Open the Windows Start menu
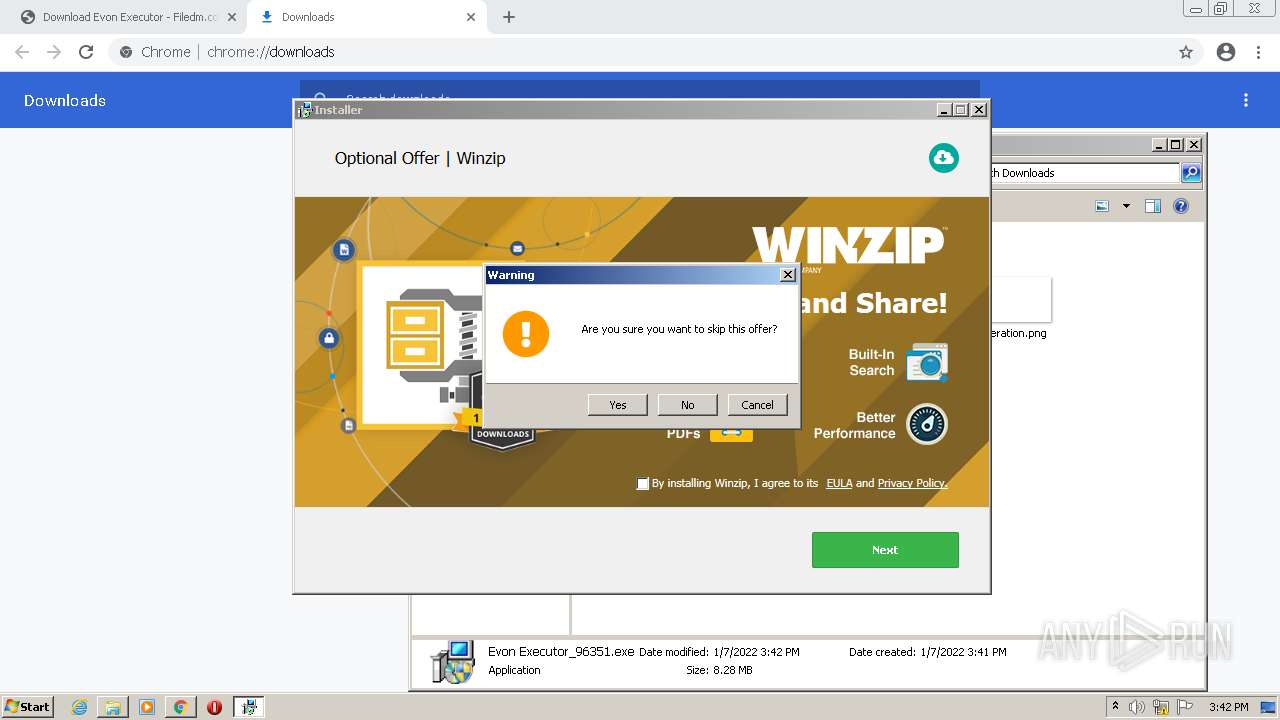Viewport: 1280px width, 720px height. point(28,707)
